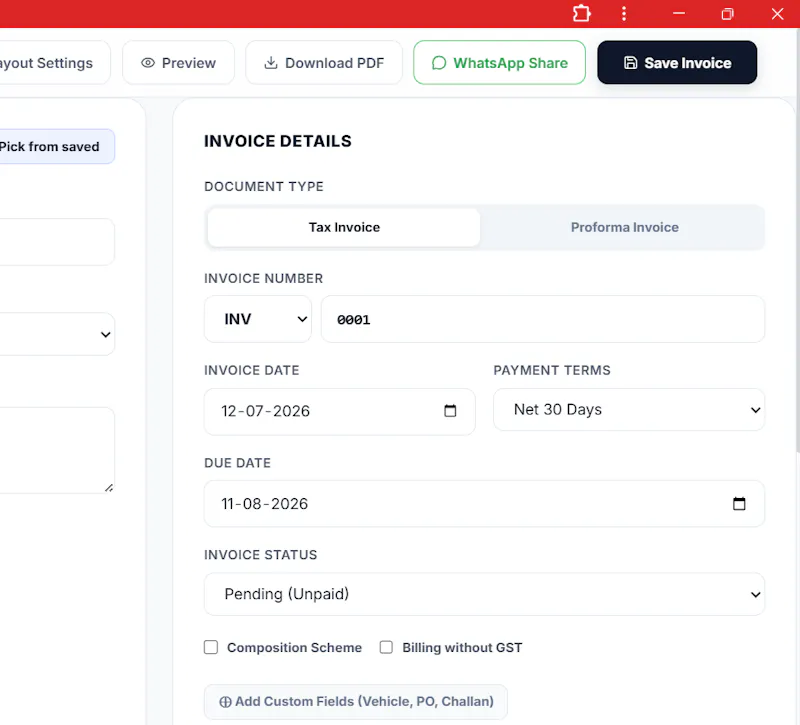Expand the INV prefix dropdown
This screenshot has height=725, width=800.
(258, 319)
